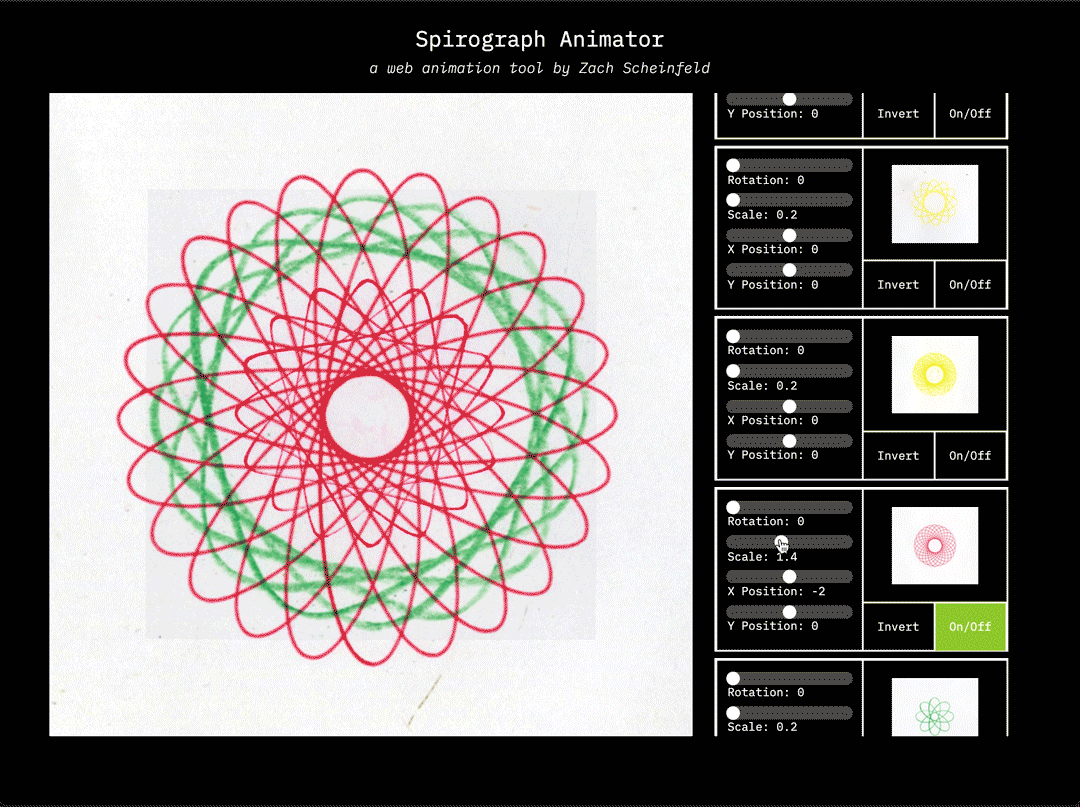Image resolution: width=1080 pixels, height=807 pixels.
Task: Toggle On/Off in the topmost cut-off panel
Action: (x=970, y=114)
